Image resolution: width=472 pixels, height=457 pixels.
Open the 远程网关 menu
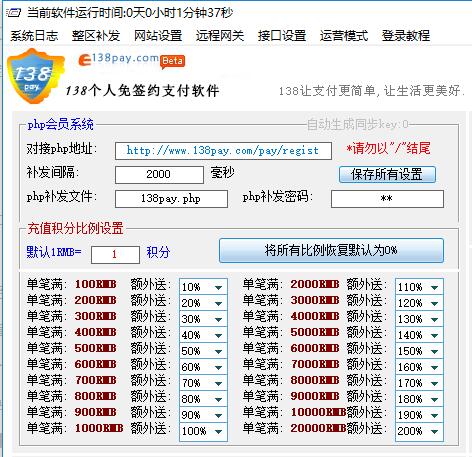[x=220, y=35]
